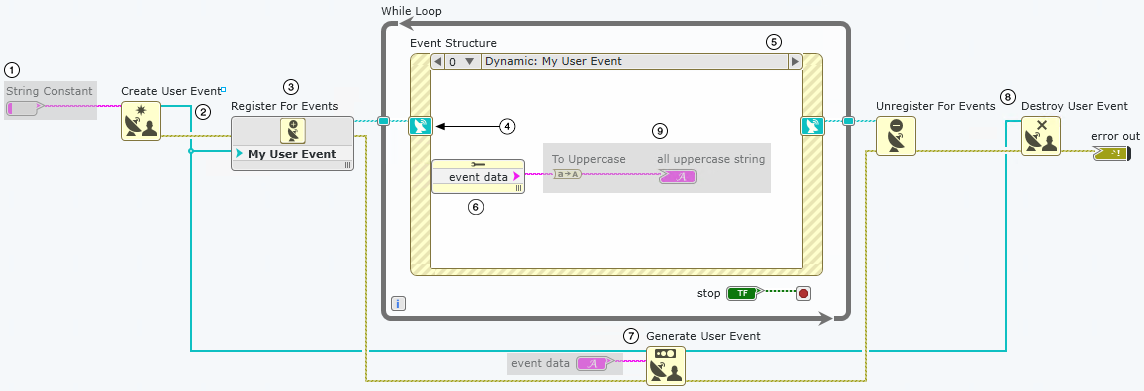
Task: Click the Generate User Event node
Action: pos(666,365)
